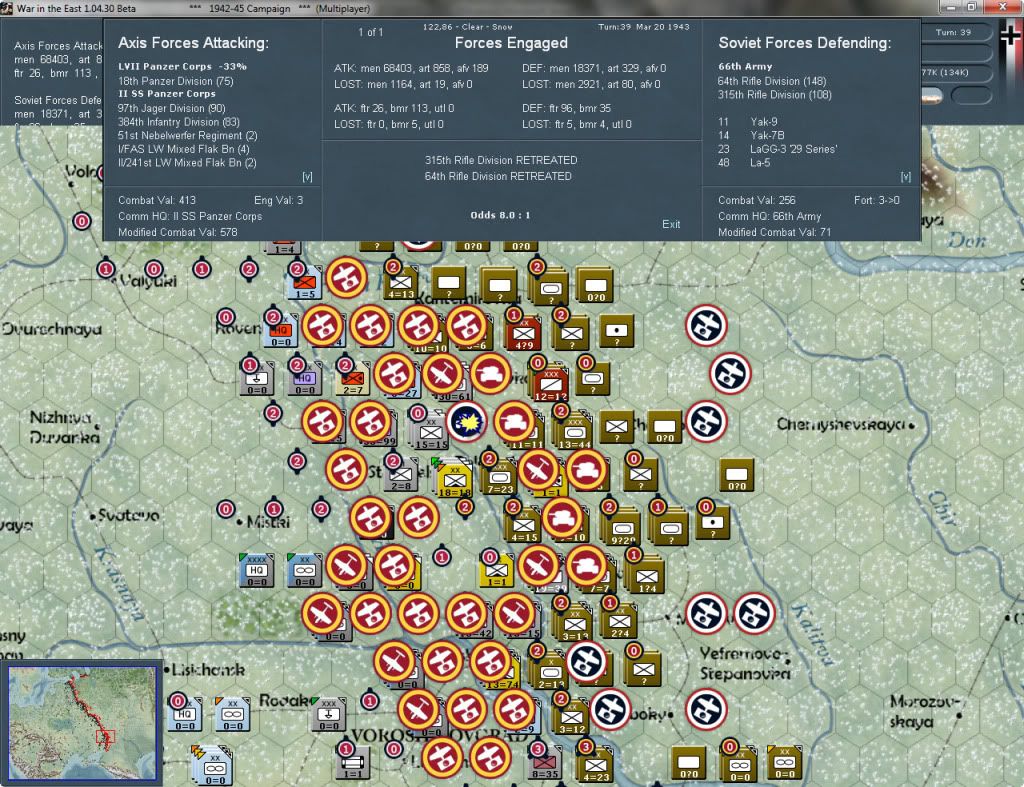This screenshot has height=787, width=1024.
Task: Click the 315th Rifle Division RETREATED message
Action: (501, 160)
